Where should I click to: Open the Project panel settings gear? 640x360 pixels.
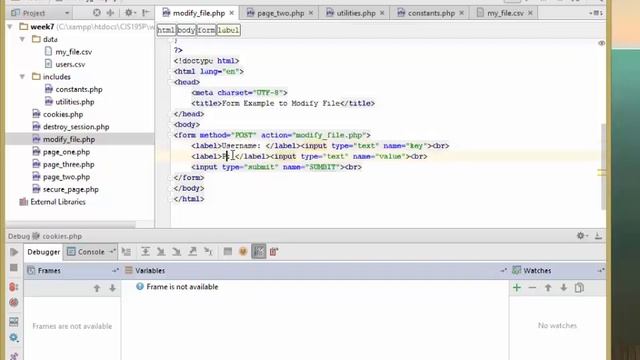point(129,13)
